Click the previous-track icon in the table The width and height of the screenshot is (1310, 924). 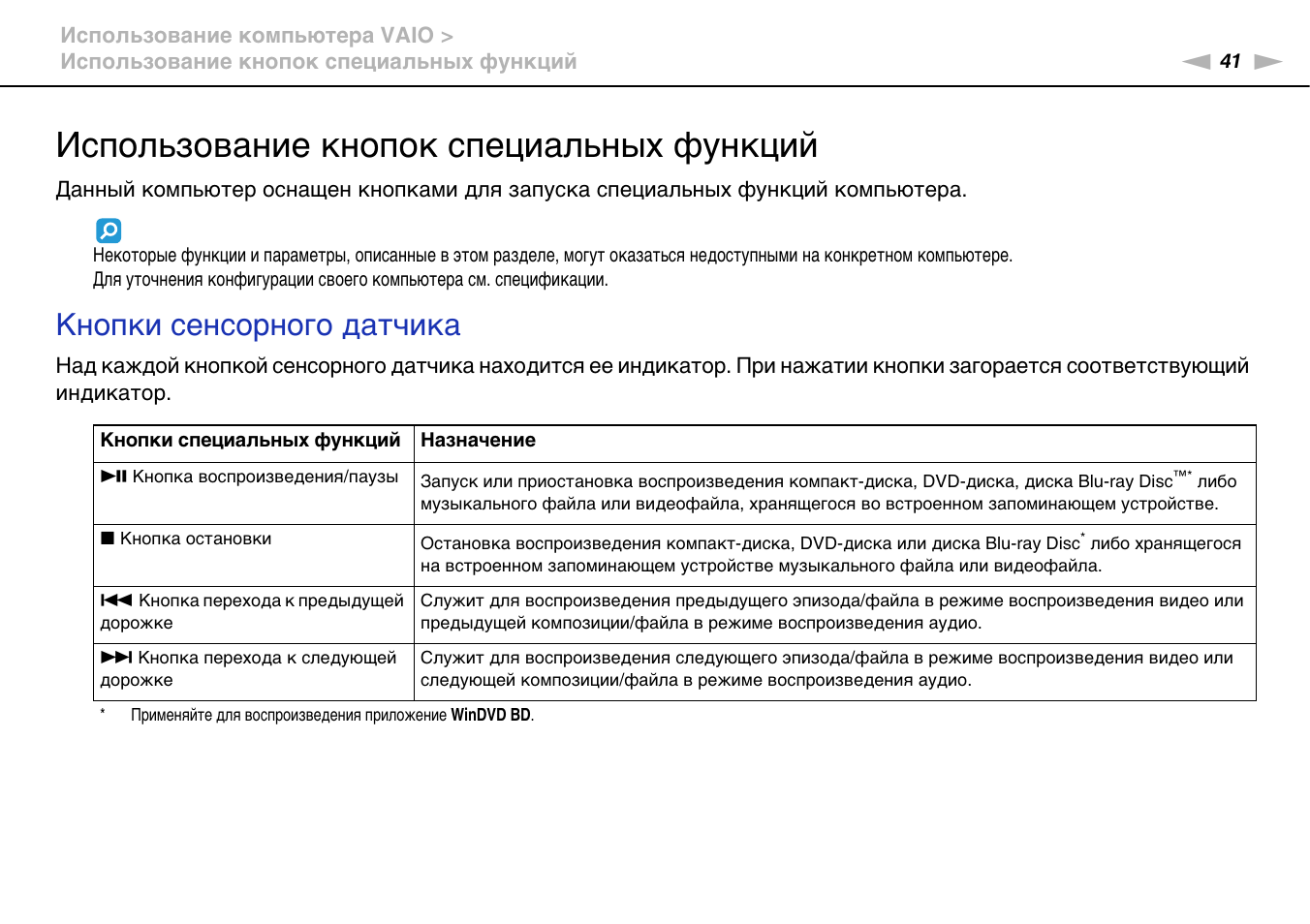point(116,601)
